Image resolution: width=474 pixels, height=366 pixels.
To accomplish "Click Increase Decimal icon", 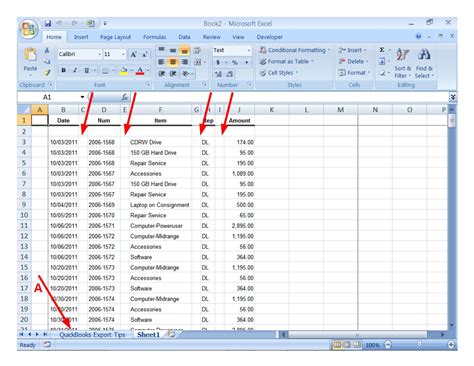I will 218,74.
